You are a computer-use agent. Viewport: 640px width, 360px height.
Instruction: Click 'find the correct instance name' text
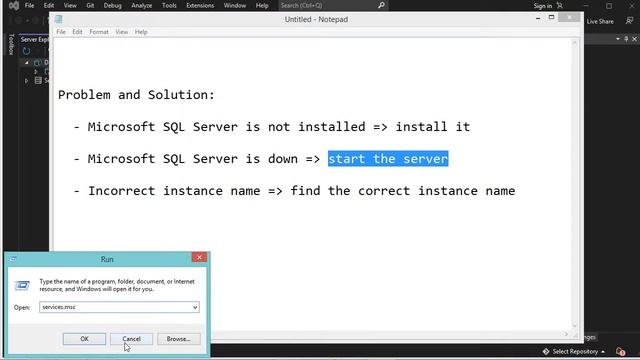(403, 191)
